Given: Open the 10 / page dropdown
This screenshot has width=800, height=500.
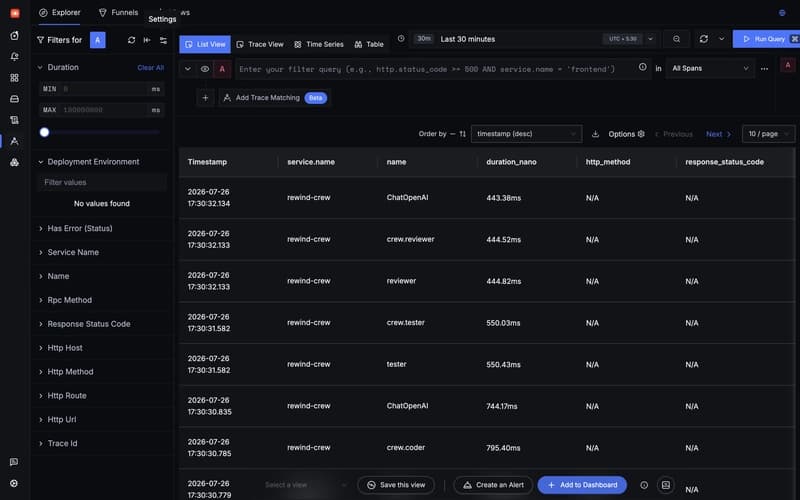Looking at the screenshot, I should [x=768, y=134].
